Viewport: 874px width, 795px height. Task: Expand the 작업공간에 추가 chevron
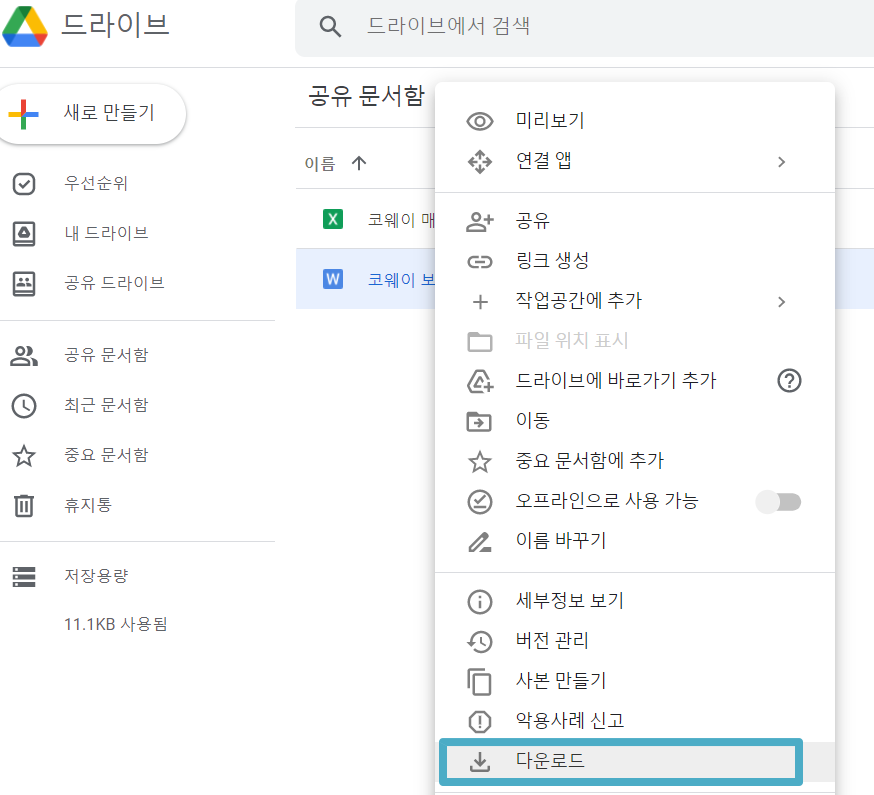pyautogui.click(x=781, y=302)
